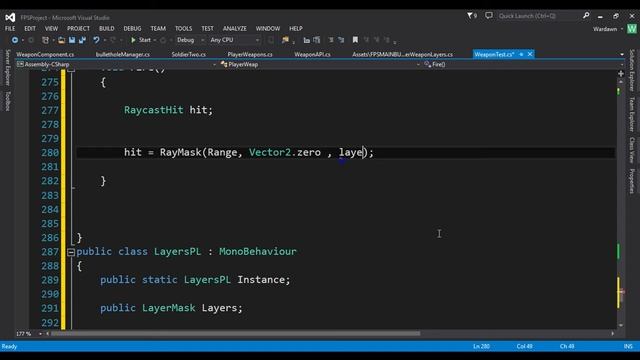Open the PlayerWeap class navigation dropdown
Screen dimensions: 640x360
point(320,64)
